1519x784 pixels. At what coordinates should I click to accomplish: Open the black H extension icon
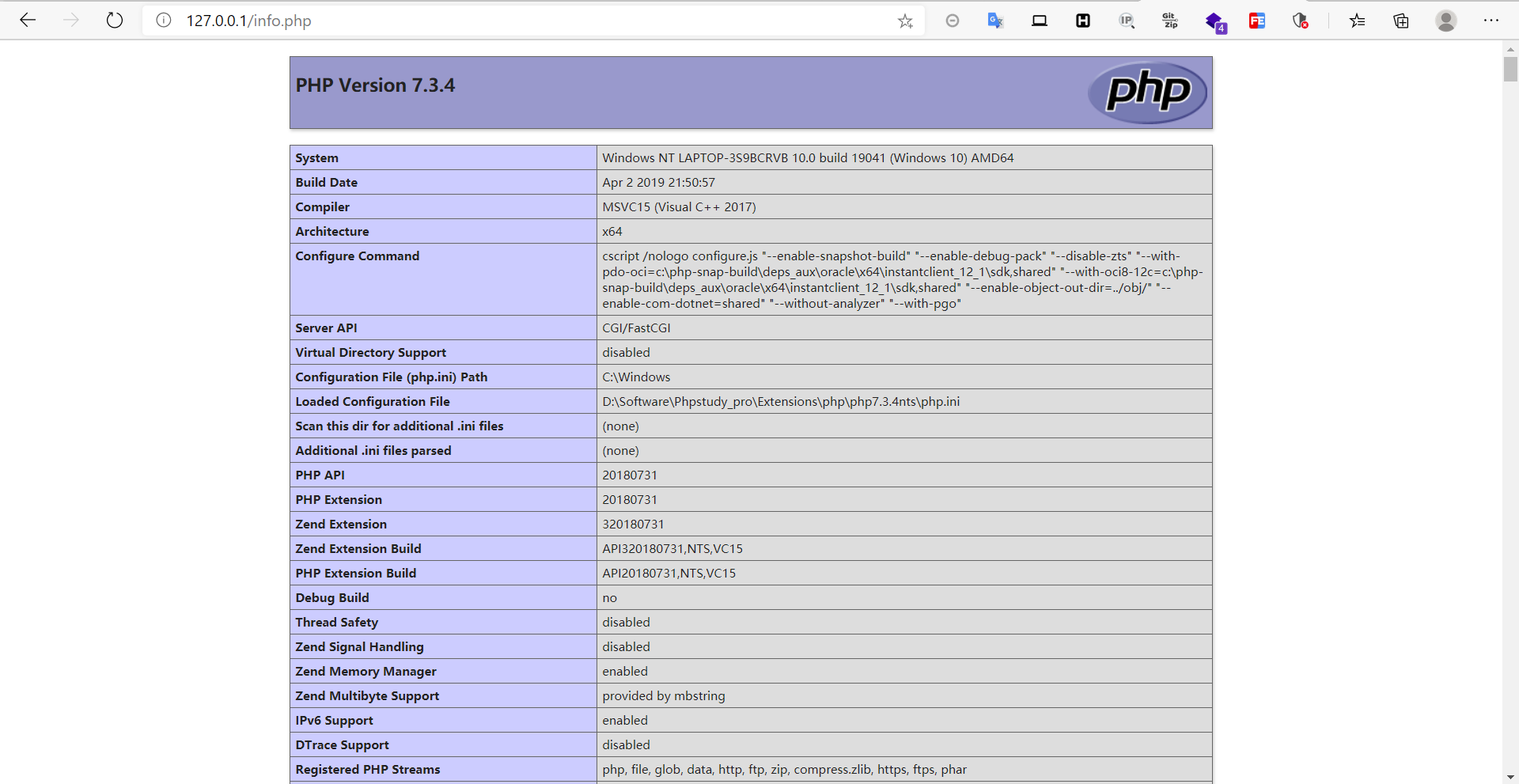(1083, 21)
